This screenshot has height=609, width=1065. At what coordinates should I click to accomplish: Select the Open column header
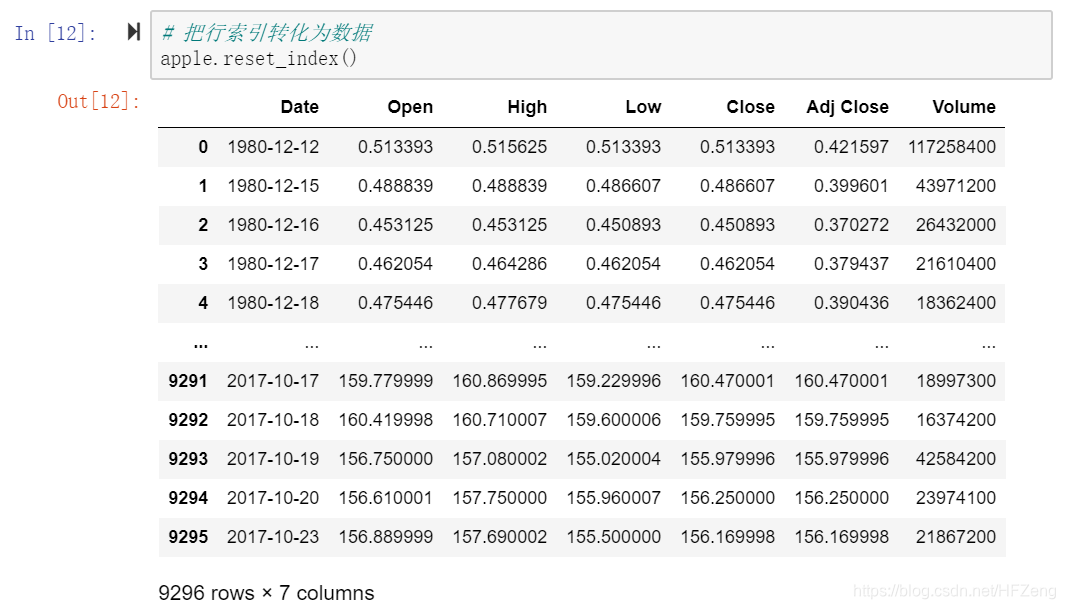pos(410,107)
